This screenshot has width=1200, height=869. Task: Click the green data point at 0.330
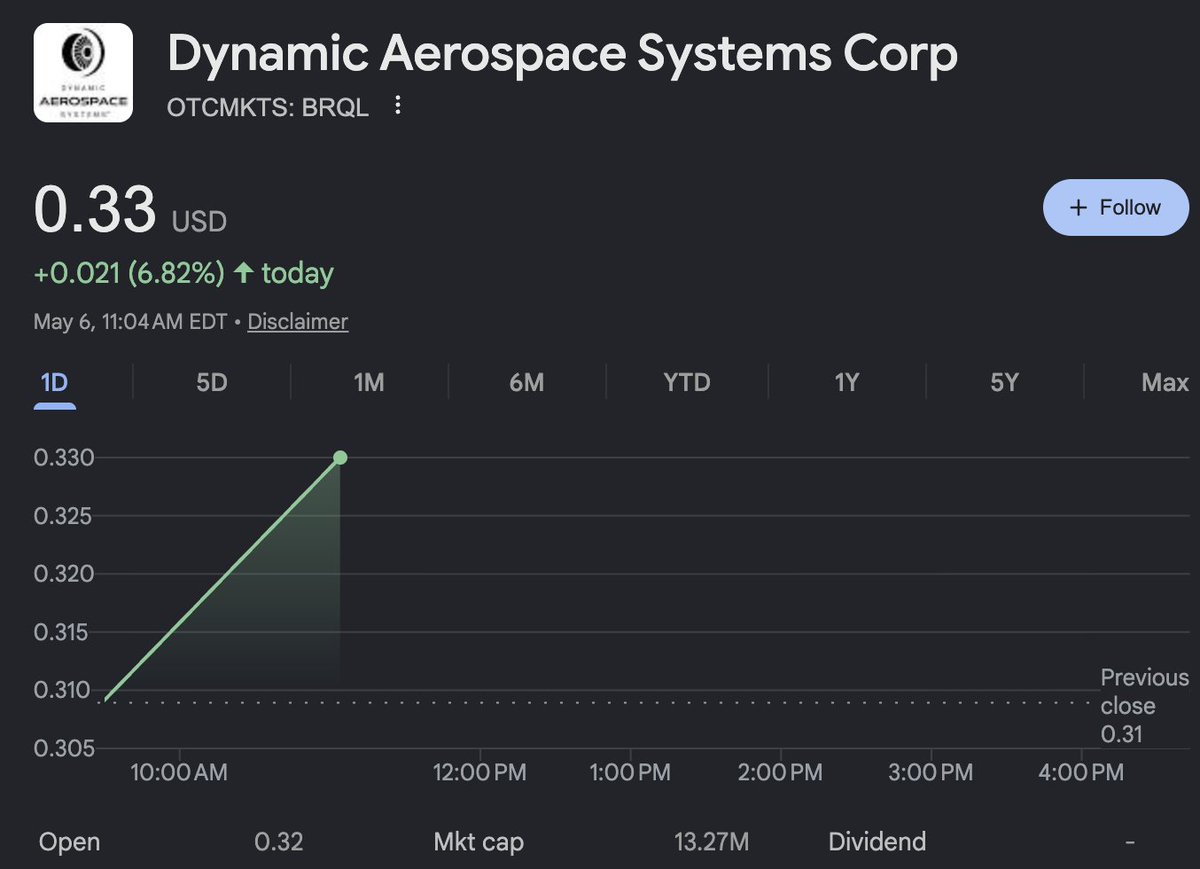coord(340,458)
